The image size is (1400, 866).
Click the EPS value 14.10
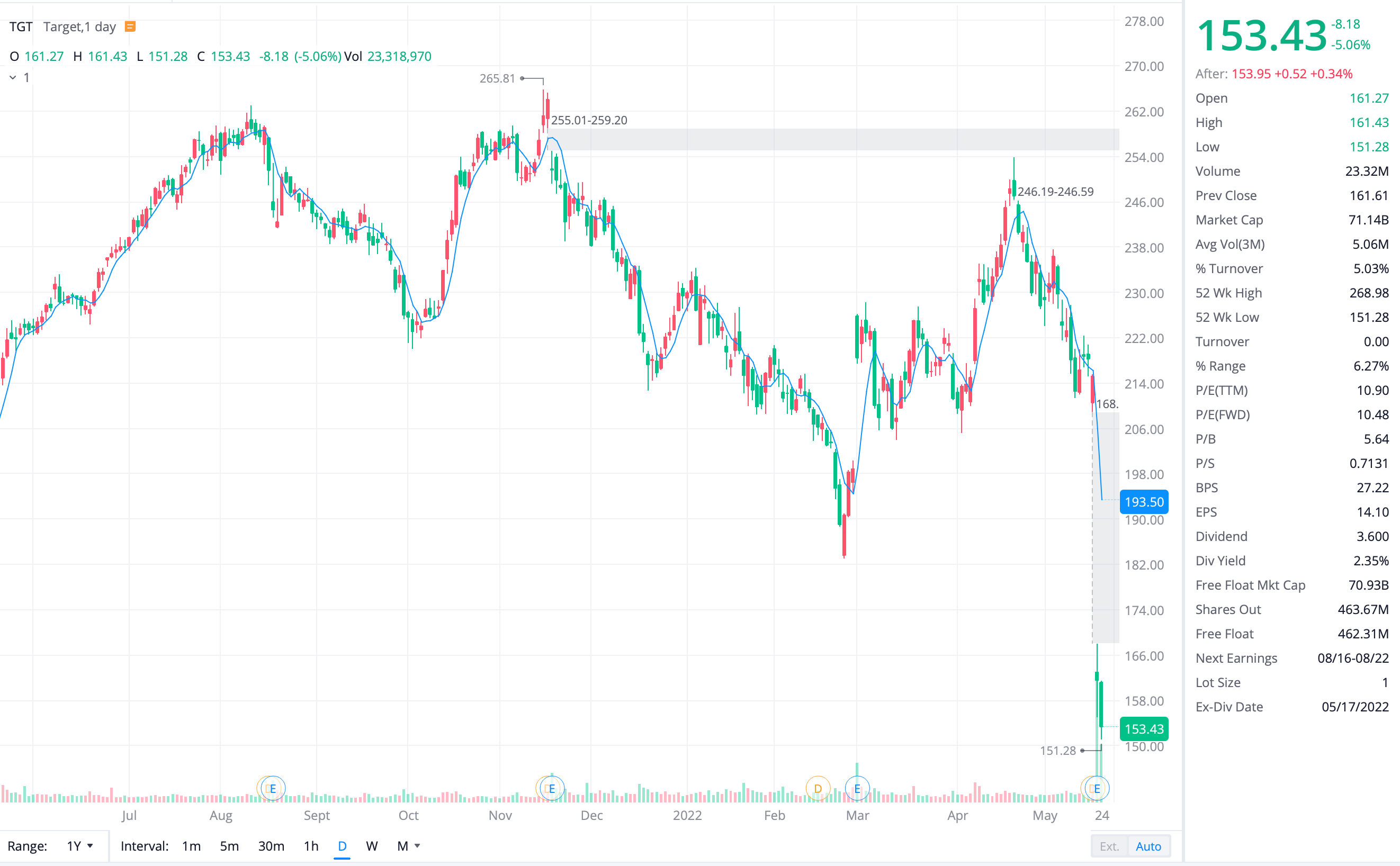pyautogui.click(x=1372, y=512)
